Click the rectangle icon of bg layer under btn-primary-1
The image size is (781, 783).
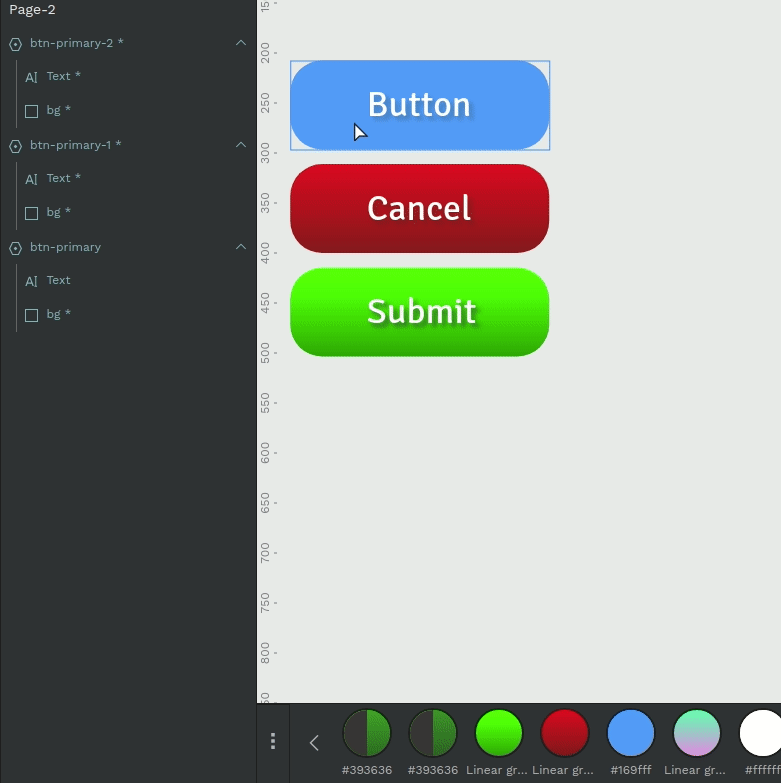[31, 213]
